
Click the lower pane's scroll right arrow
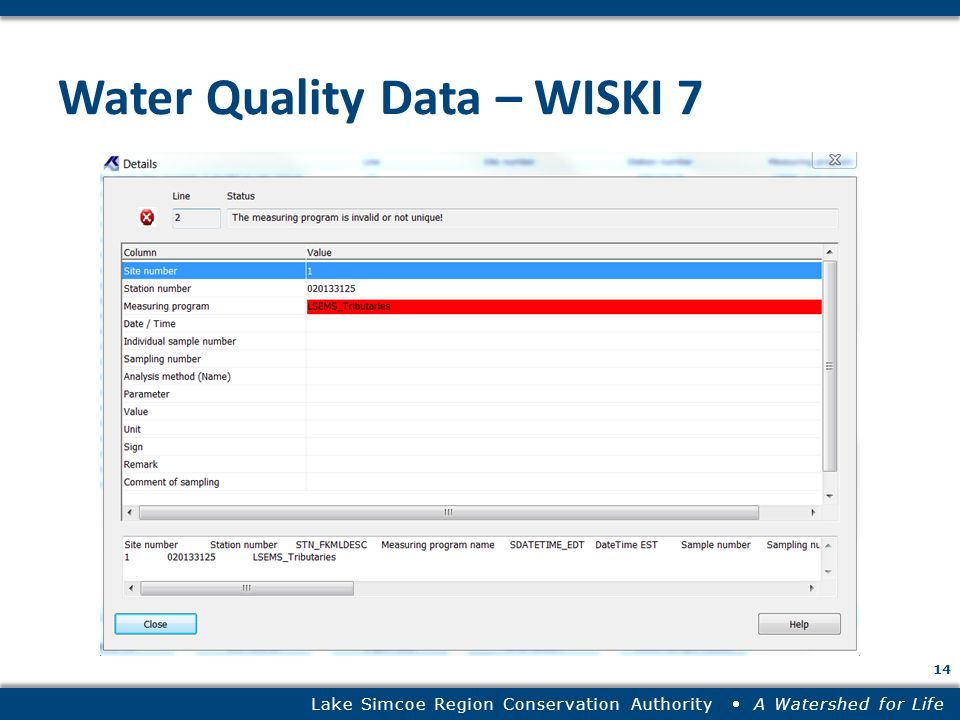812,588
